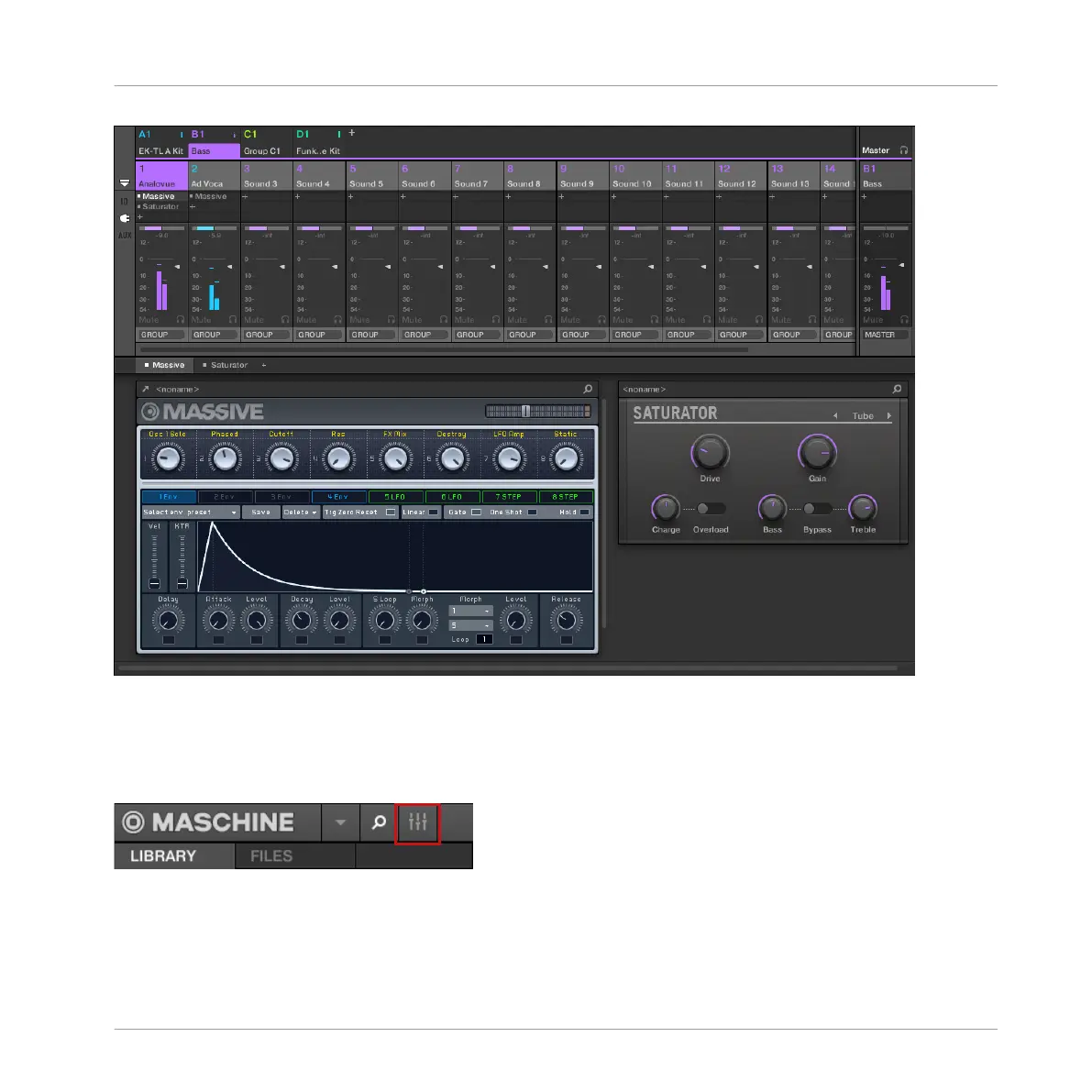Screen dimensions: 1092x1092
Task: Click the plus icon after the D1 group
Action: coord(352,132)
